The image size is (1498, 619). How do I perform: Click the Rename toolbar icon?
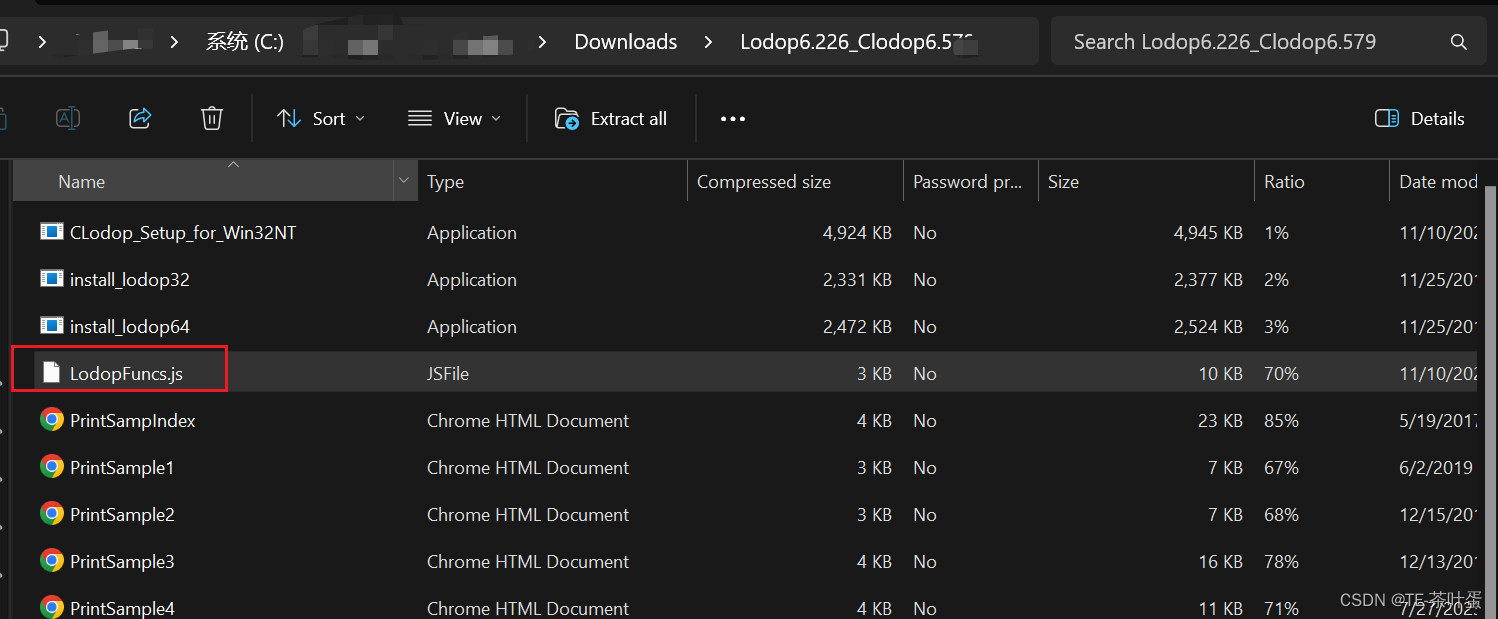pos(67,118)
